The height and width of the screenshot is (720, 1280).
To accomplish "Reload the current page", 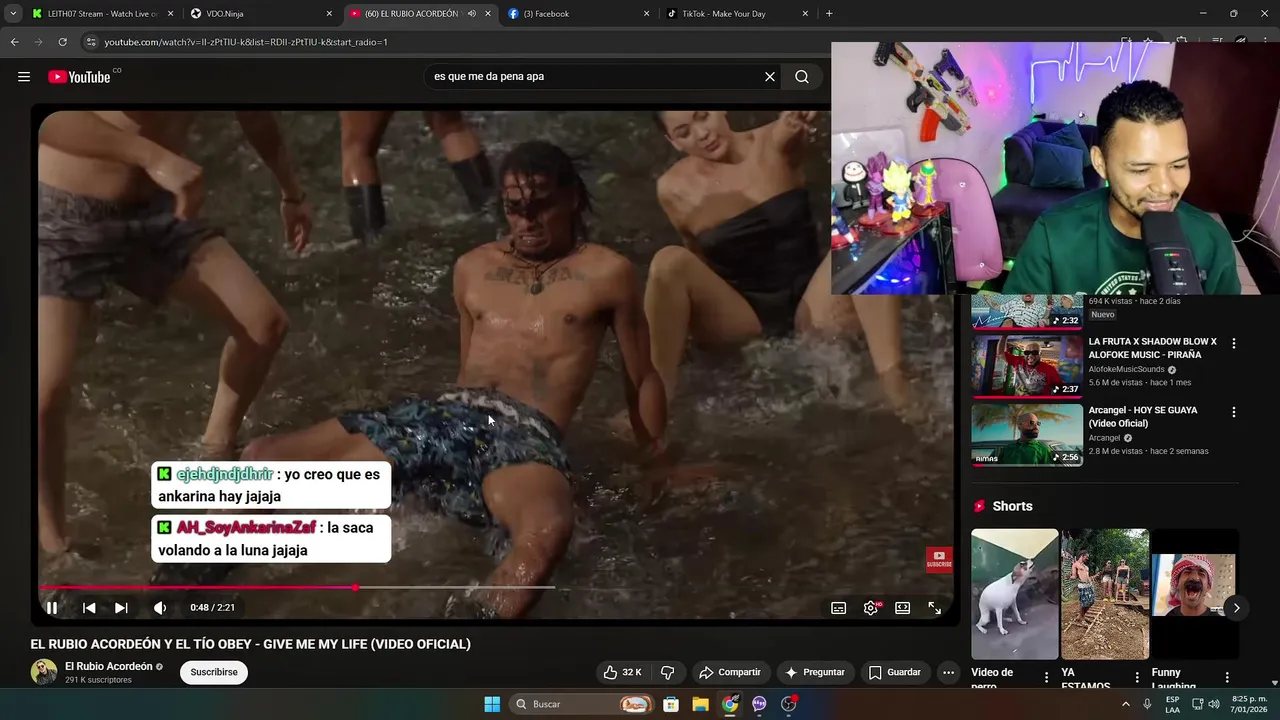I will (62, 42).
